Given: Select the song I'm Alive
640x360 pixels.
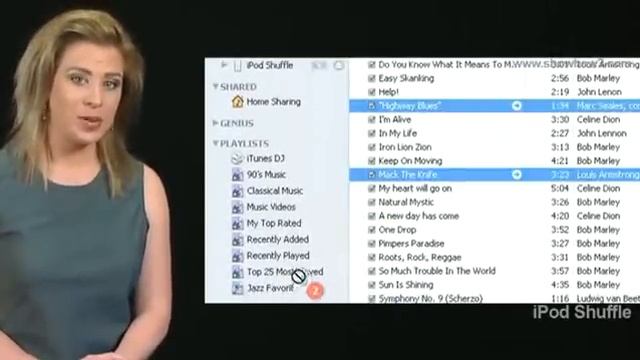Looking at the screenshot, I should click(395, 120).
